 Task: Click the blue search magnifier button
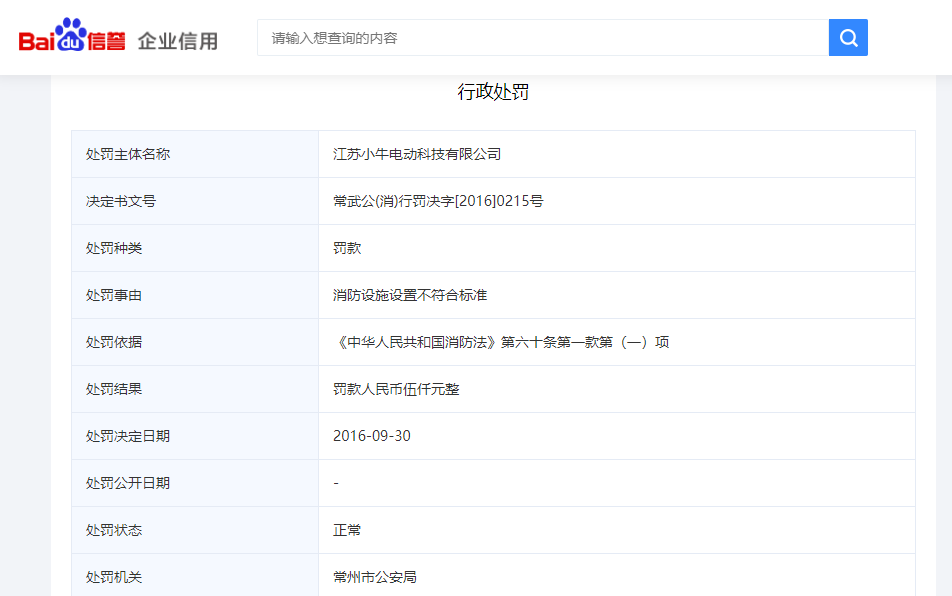pyautogui.click(x=848, y=38)
